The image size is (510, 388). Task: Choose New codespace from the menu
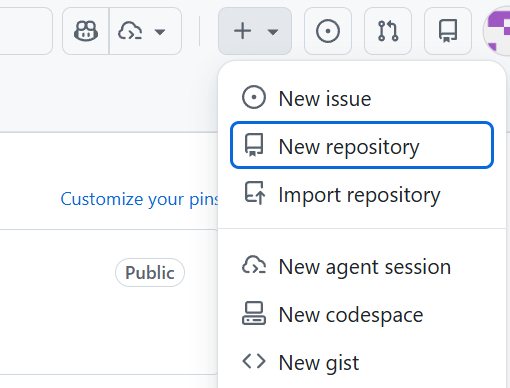362,314
